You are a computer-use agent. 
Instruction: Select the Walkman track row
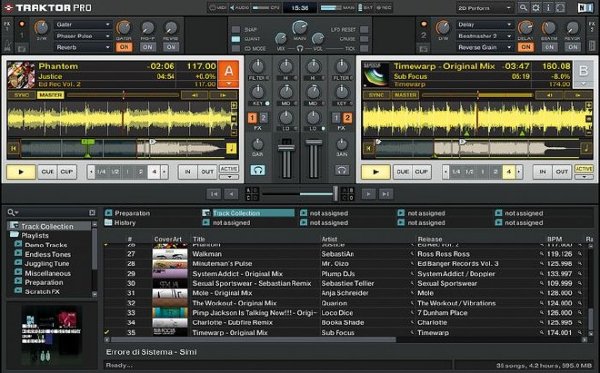343,254
